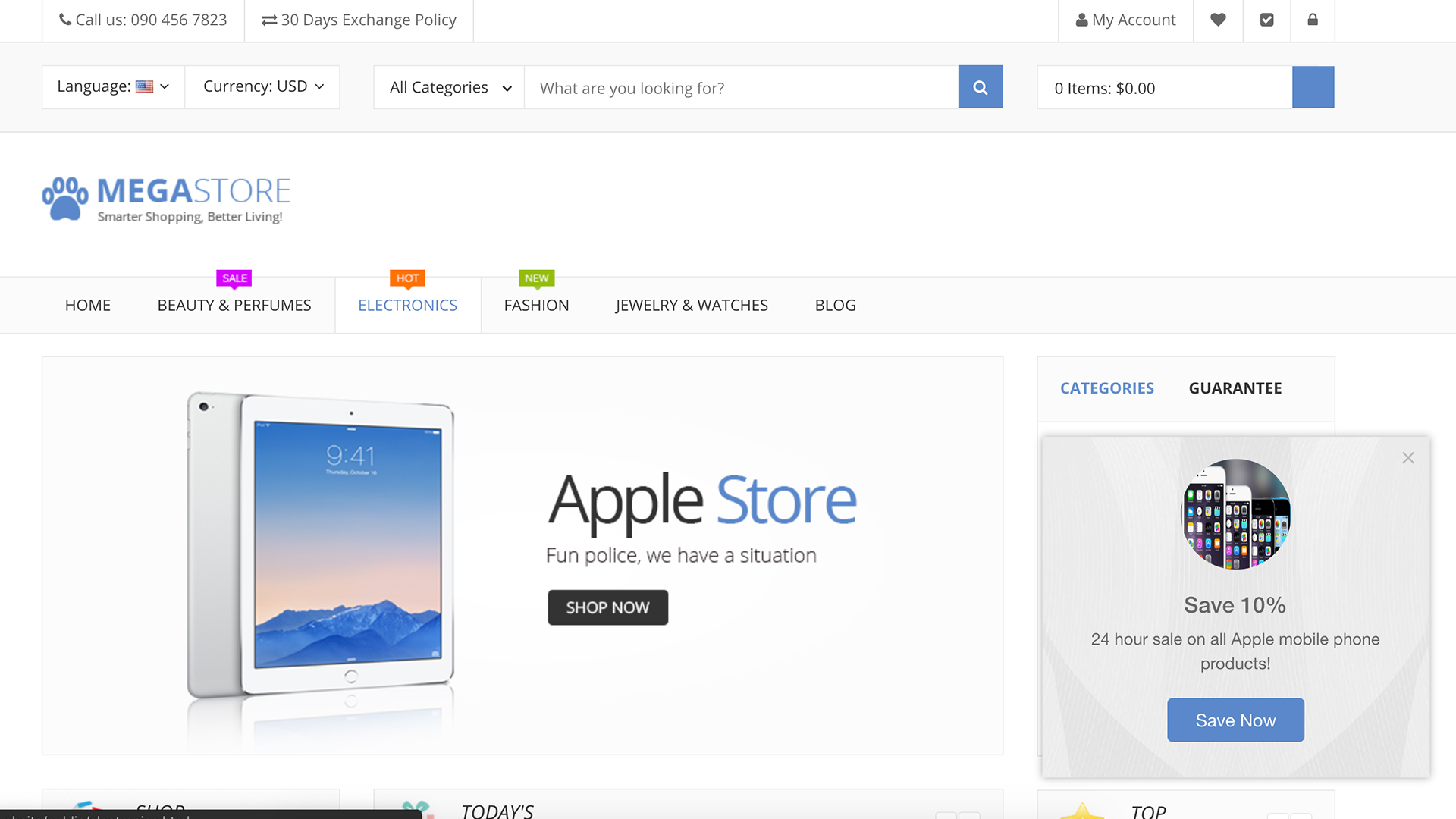
Task: Open My Account link
Action: (1126, 20)
